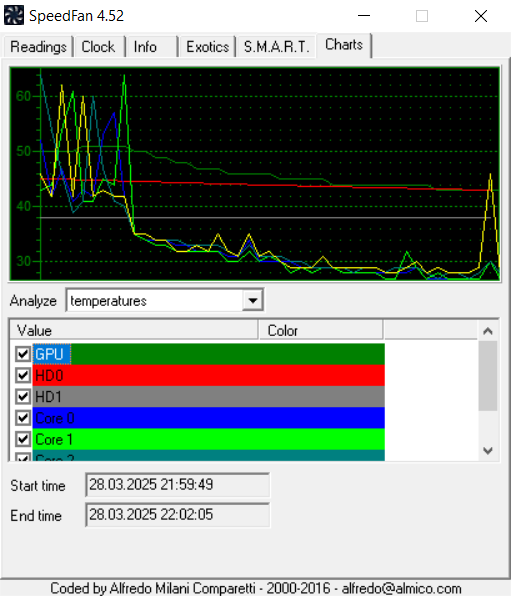Disable the Core 1 checkbox
The image size is (511, 596).
[x=23, y=439]
